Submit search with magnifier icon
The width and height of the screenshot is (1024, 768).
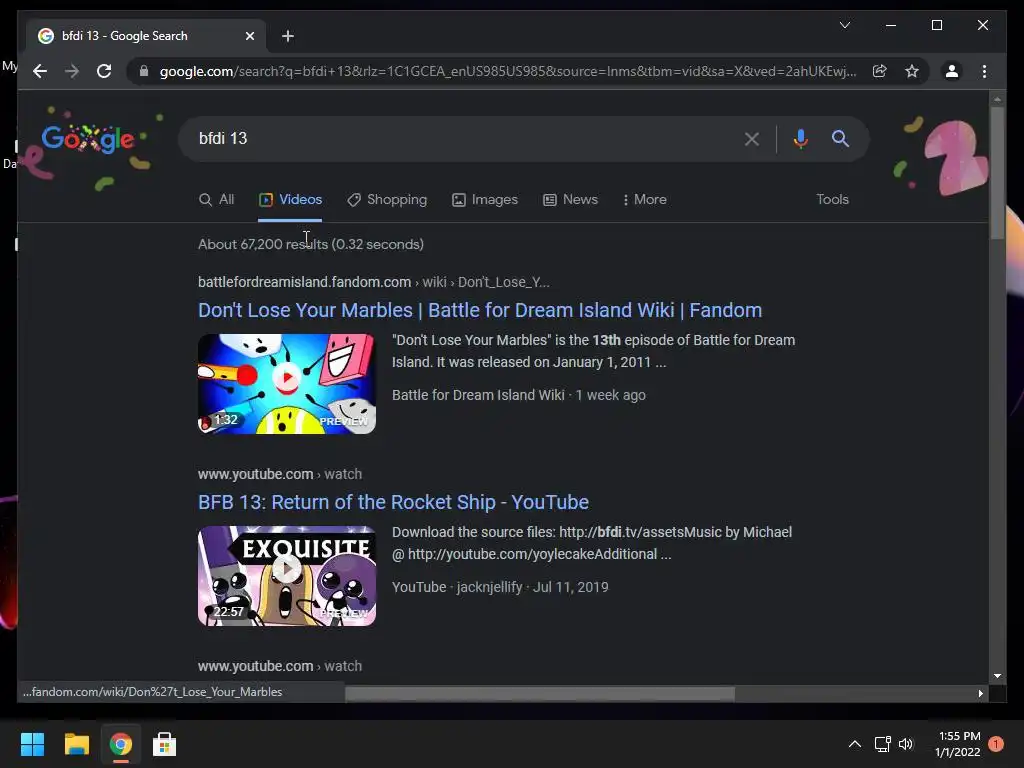coord(840,138)
